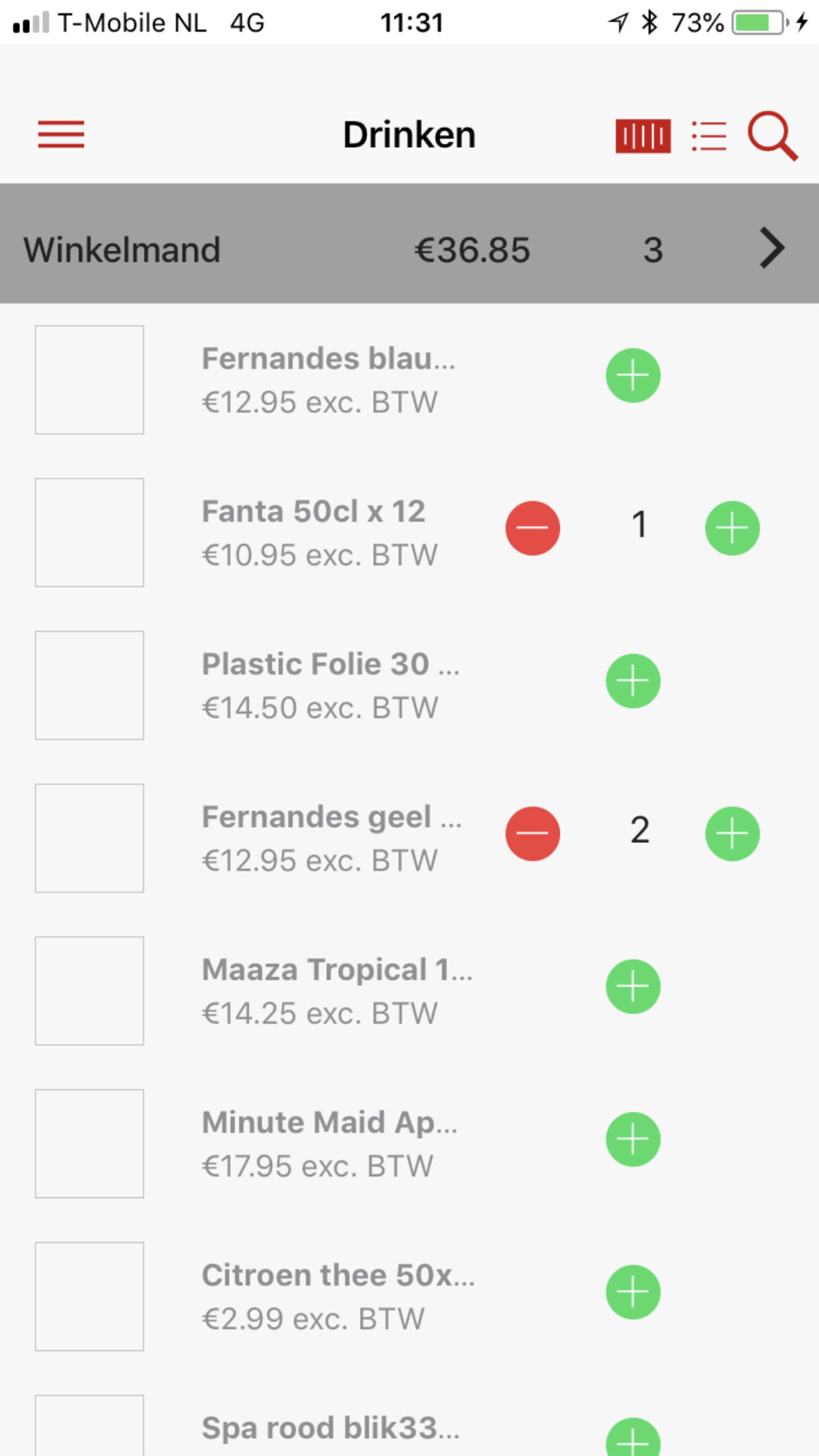Add Spa rood blik to cart

tap(633, 1437)
